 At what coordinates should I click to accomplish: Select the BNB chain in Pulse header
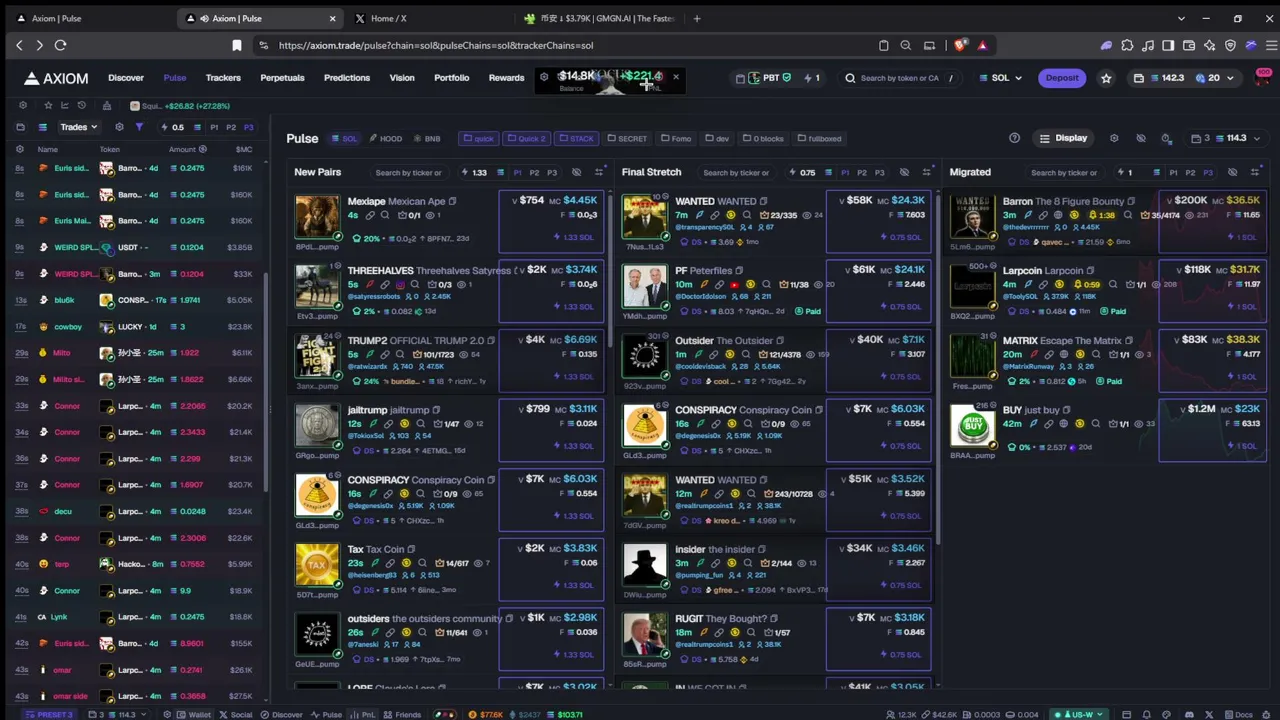pos(427,139)
